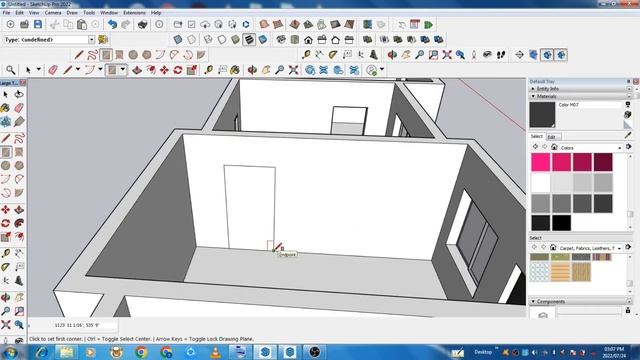Screen dimensions: 640x360
Task: Switch to the Shaded face style
Action: (x=235, y=40)
